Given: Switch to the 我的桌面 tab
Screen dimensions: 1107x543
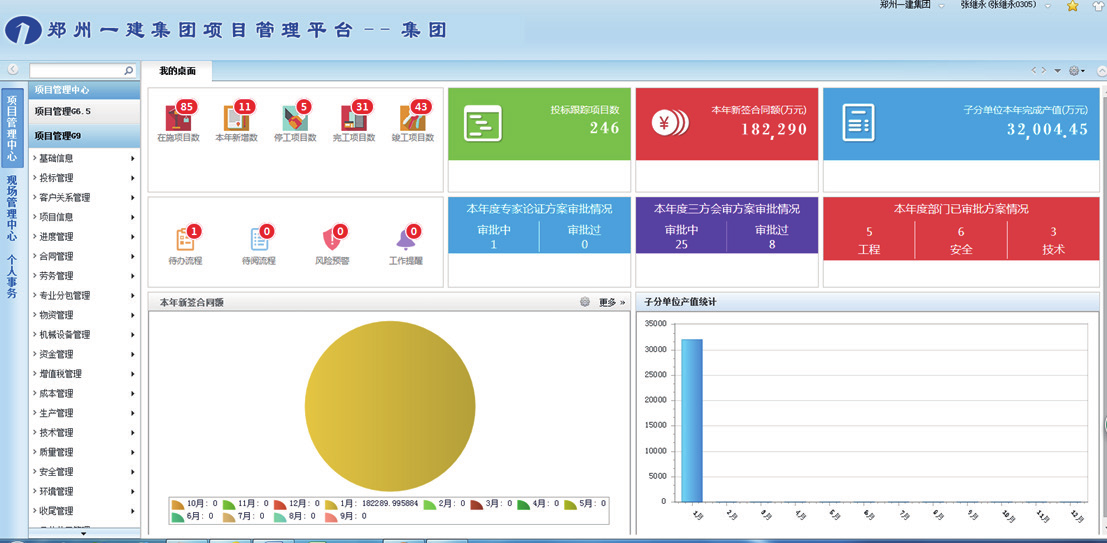Looking at the screenshot, I should click(x=177, y=71).
